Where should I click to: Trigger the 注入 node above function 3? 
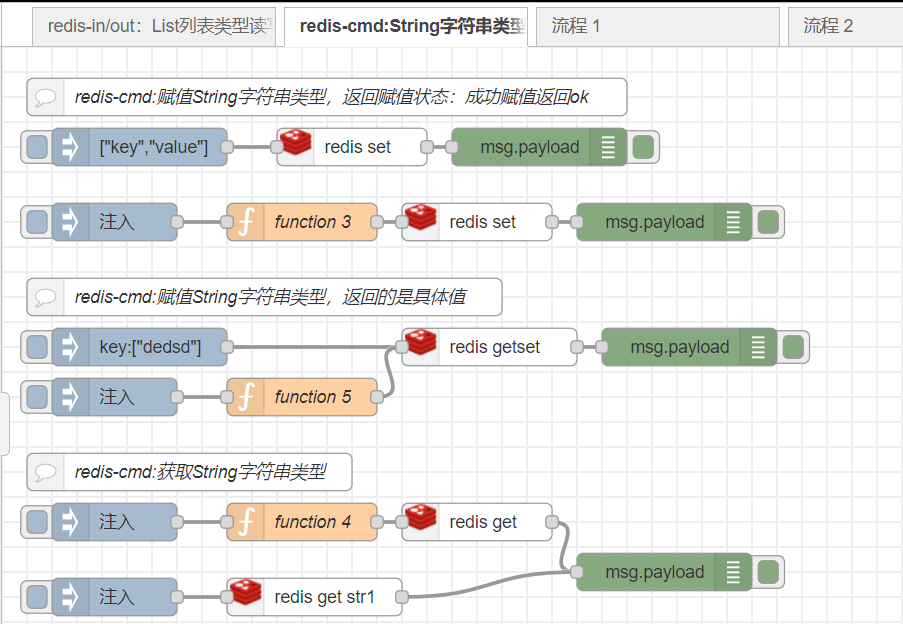(36, 222)
